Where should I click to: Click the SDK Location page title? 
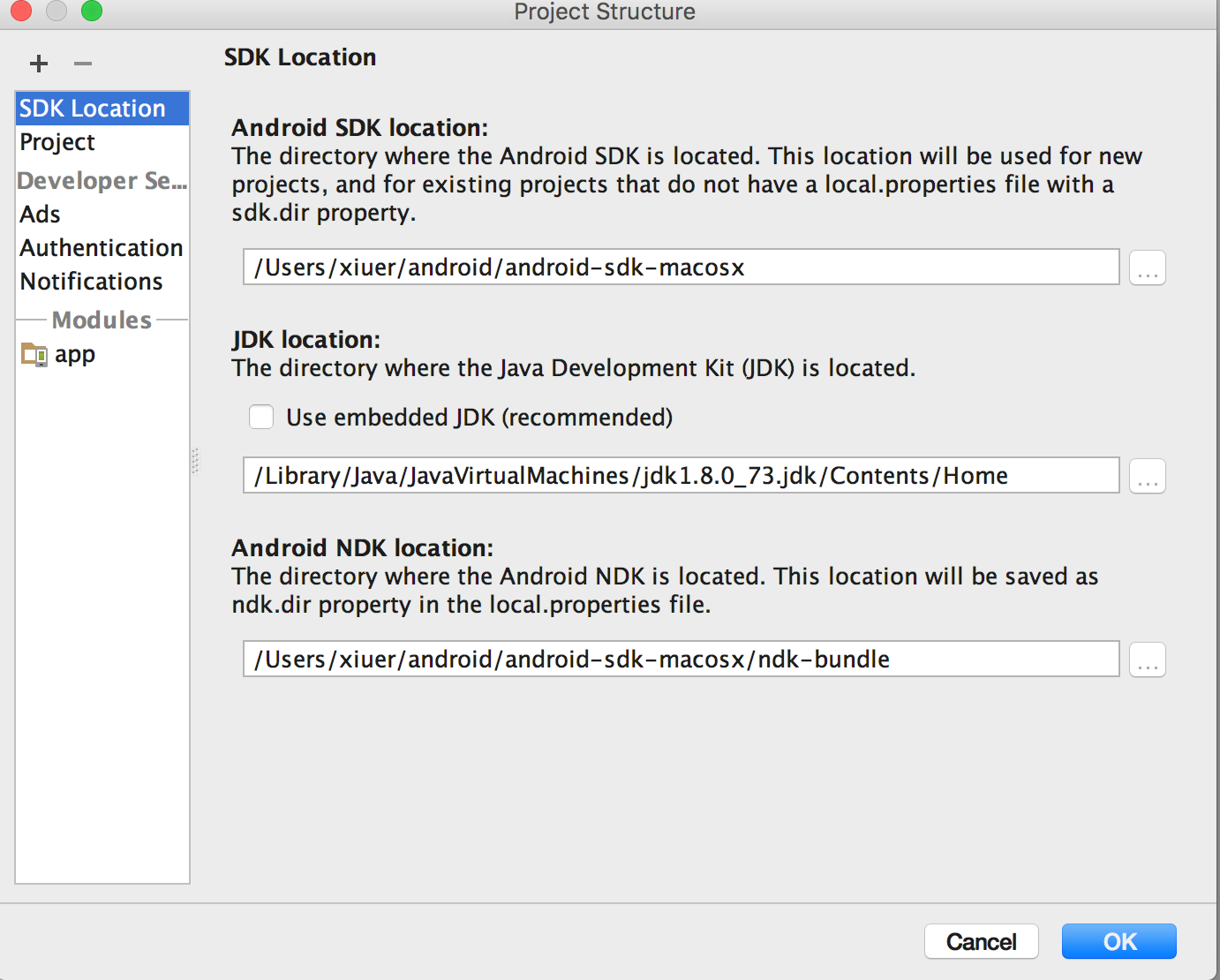coord(300,57)
